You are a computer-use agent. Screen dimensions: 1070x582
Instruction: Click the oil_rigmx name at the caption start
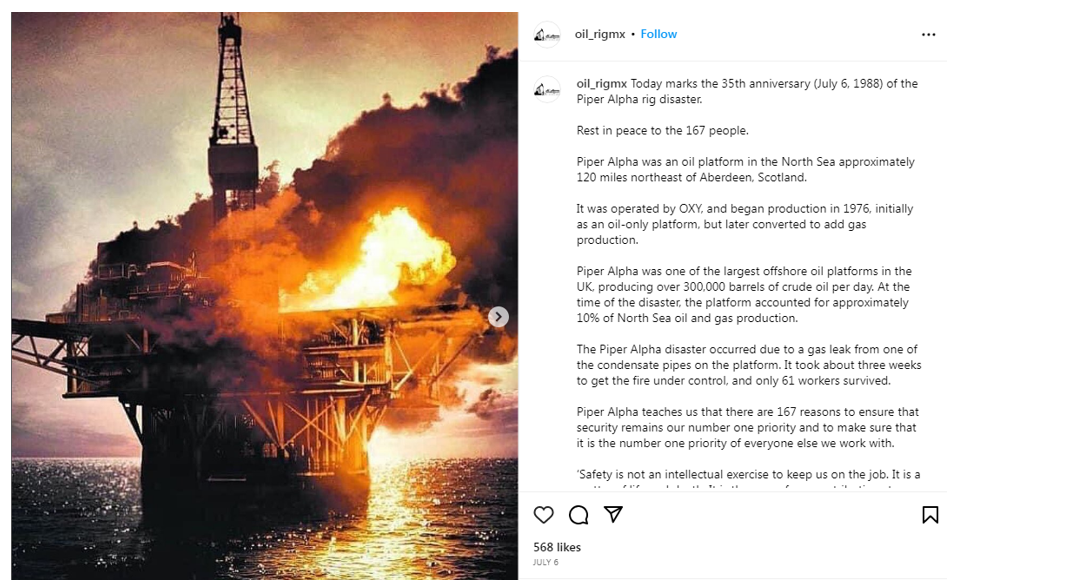pyautogui.click(x=600, y=83)
